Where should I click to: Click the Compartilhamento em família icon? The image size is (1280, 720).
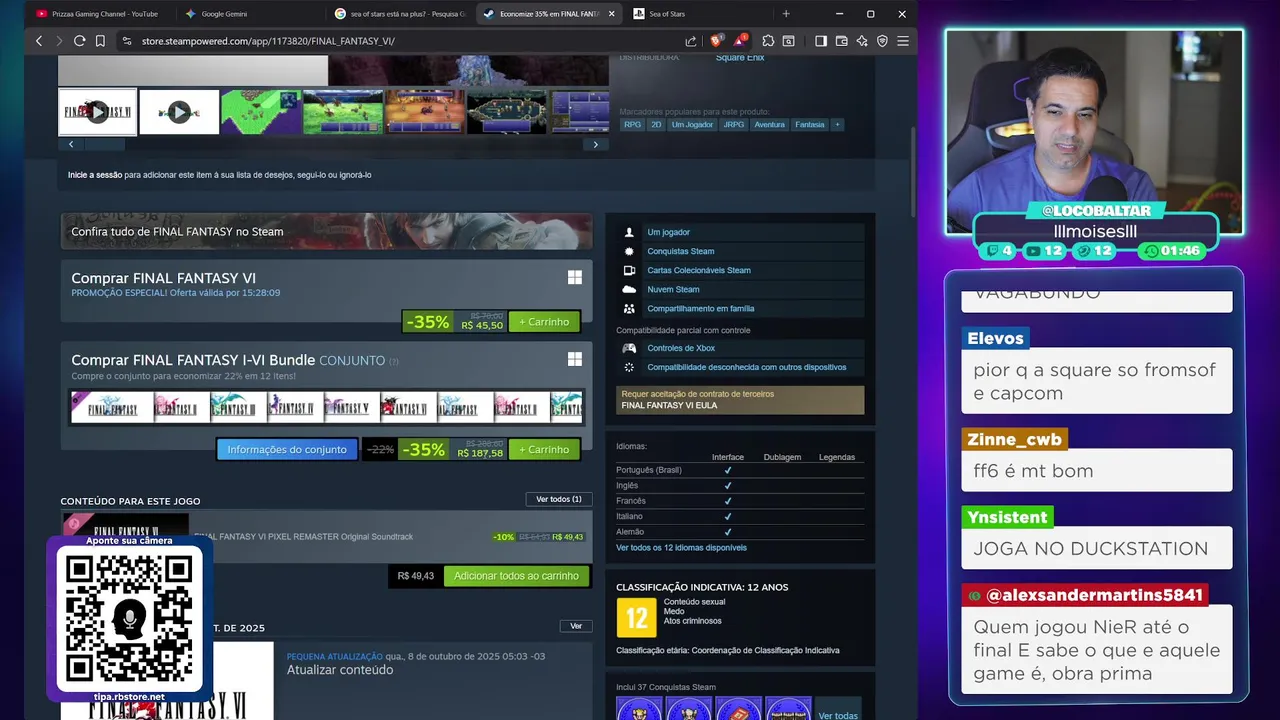pyautogui.click(x=629, y=308)
